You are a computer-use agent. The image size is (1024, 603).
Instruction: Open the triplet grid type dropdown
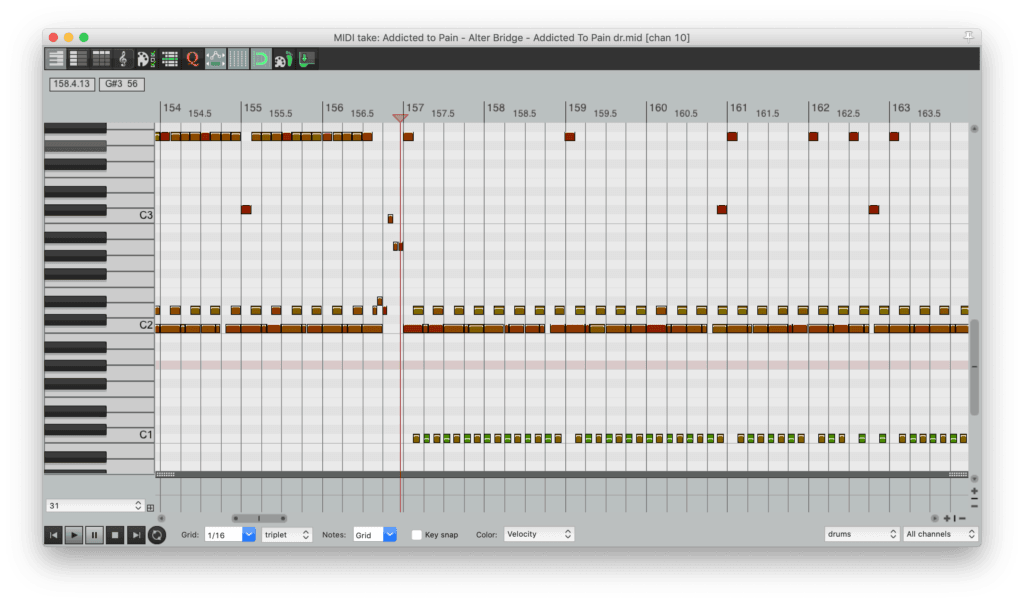pyautogui.click(x=286, y=535)
